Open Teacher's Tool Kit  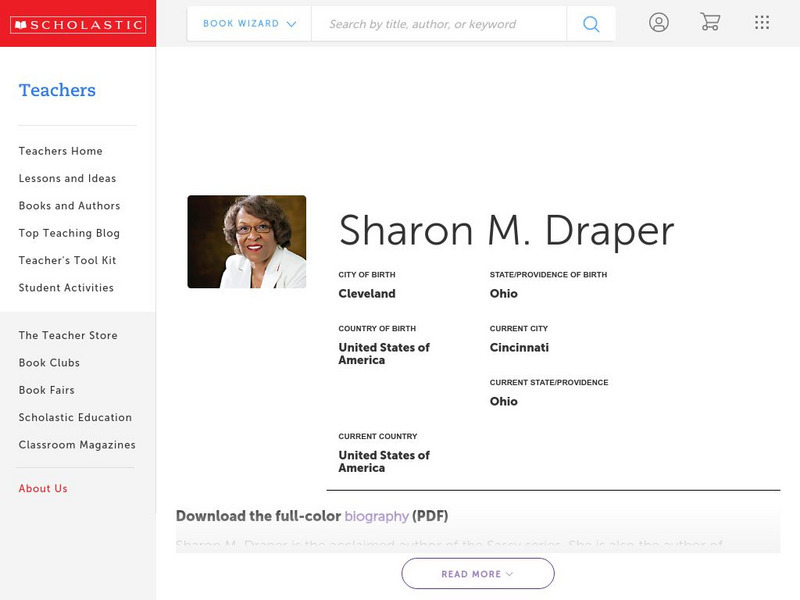click(67, 260)
